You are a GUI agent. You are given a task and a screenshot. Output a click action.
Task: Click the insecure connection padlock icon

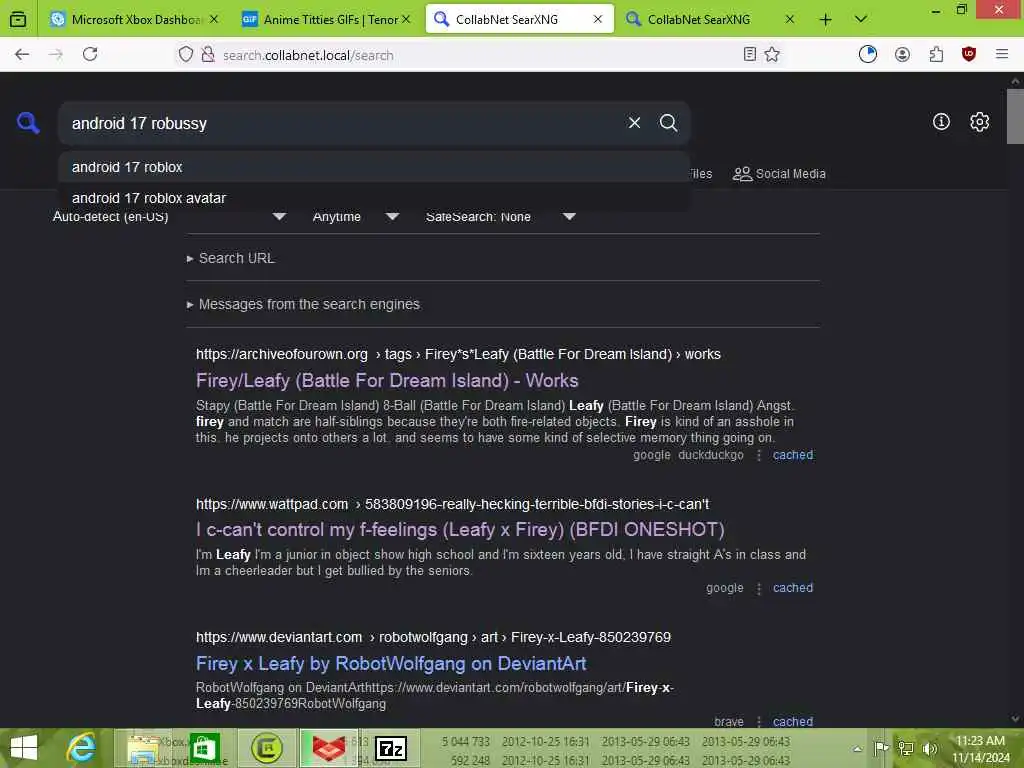coord(208,54)
